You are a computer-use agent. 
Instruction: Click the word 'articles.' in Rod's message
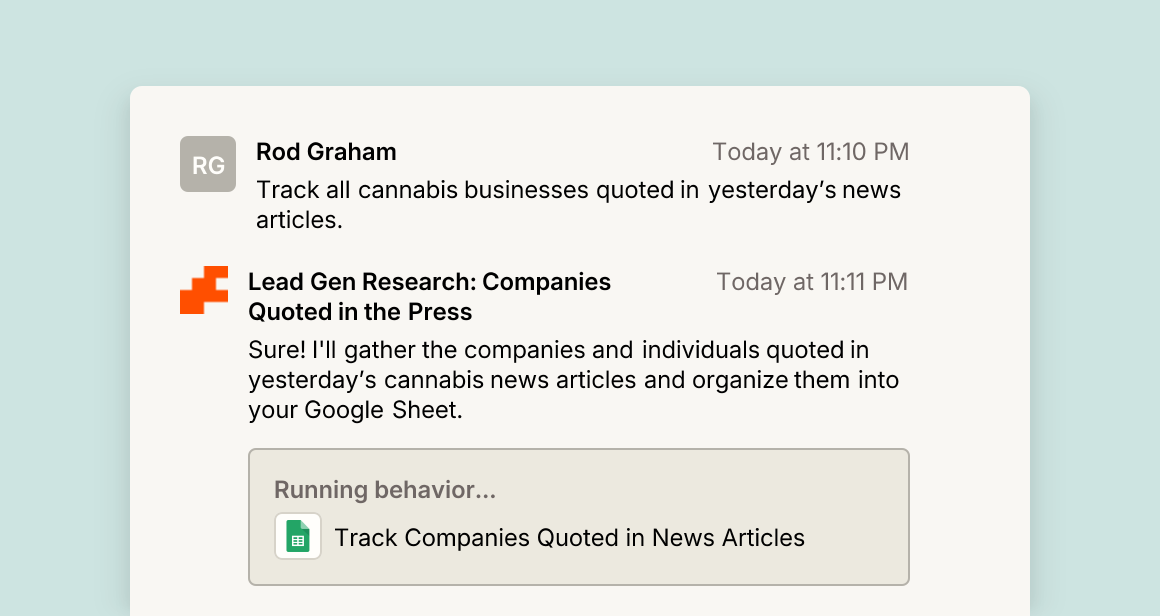(x=300, y=220)
